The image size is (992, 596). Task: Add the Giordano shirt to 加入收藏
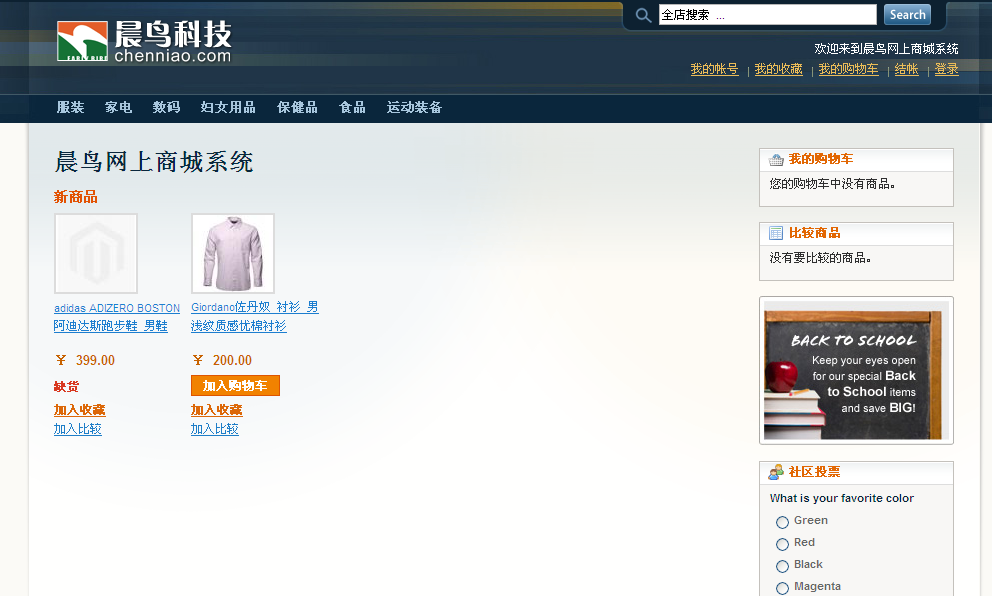(216, 410)
